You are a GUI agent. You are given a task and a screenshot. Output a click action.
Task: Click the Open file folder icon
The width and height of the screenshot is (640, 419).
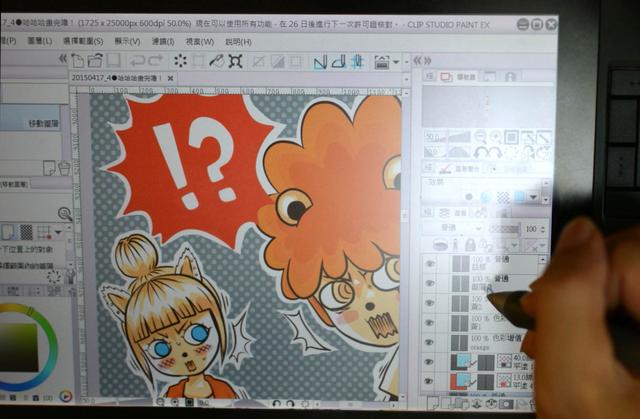[x=96, y=62]
